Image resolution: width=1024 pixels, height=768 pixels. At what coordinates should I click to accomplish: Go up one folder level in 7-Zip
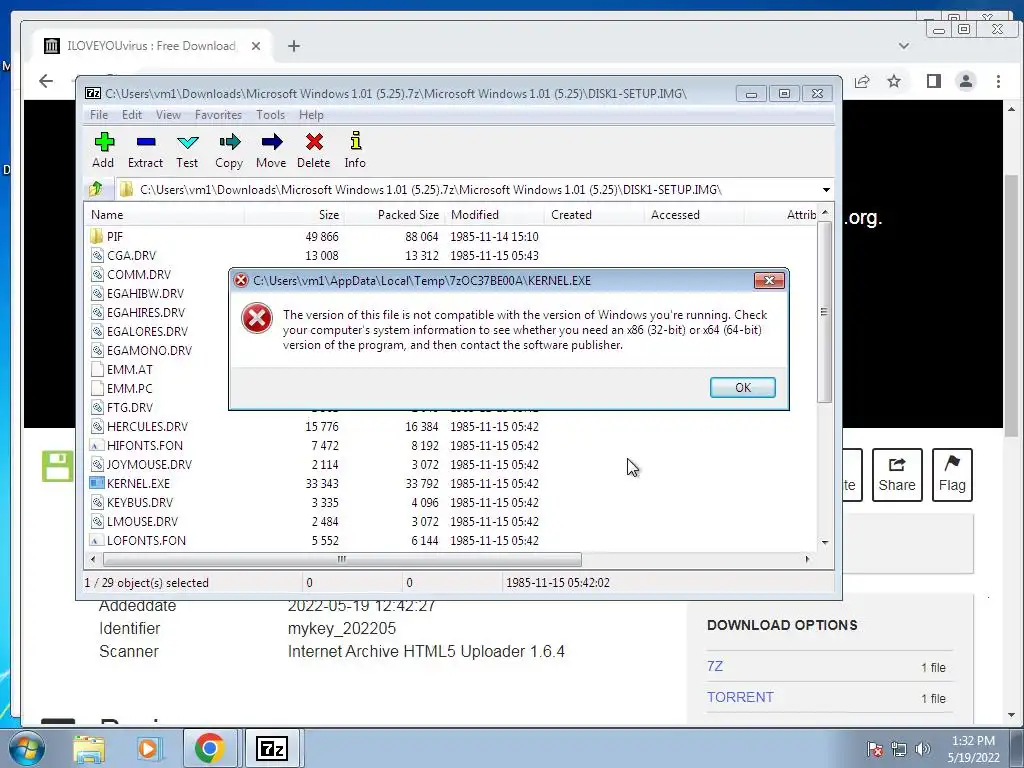pyautogui.click(x=96, y=189)
